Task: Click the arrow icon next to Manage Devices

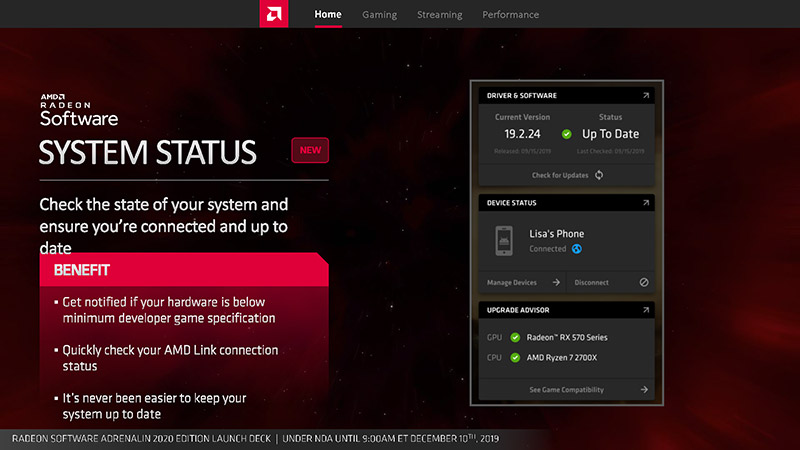Action: point(556,283)
